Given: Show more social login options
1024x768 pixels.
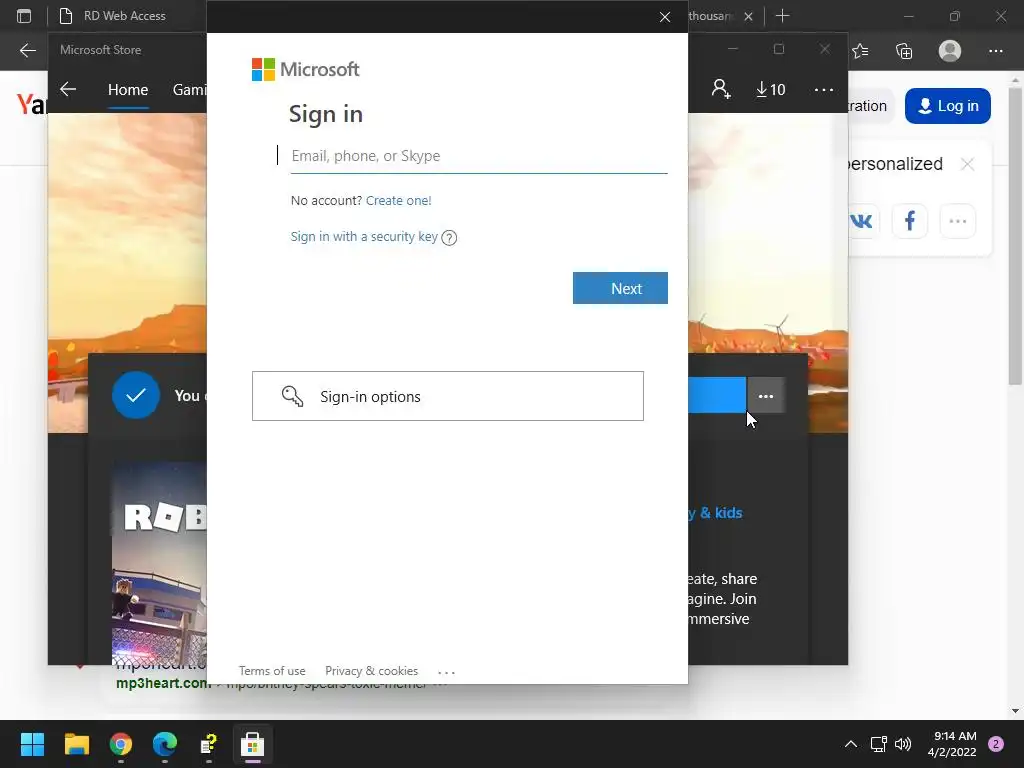Looking at the screenshot, I should coord(958,221).
